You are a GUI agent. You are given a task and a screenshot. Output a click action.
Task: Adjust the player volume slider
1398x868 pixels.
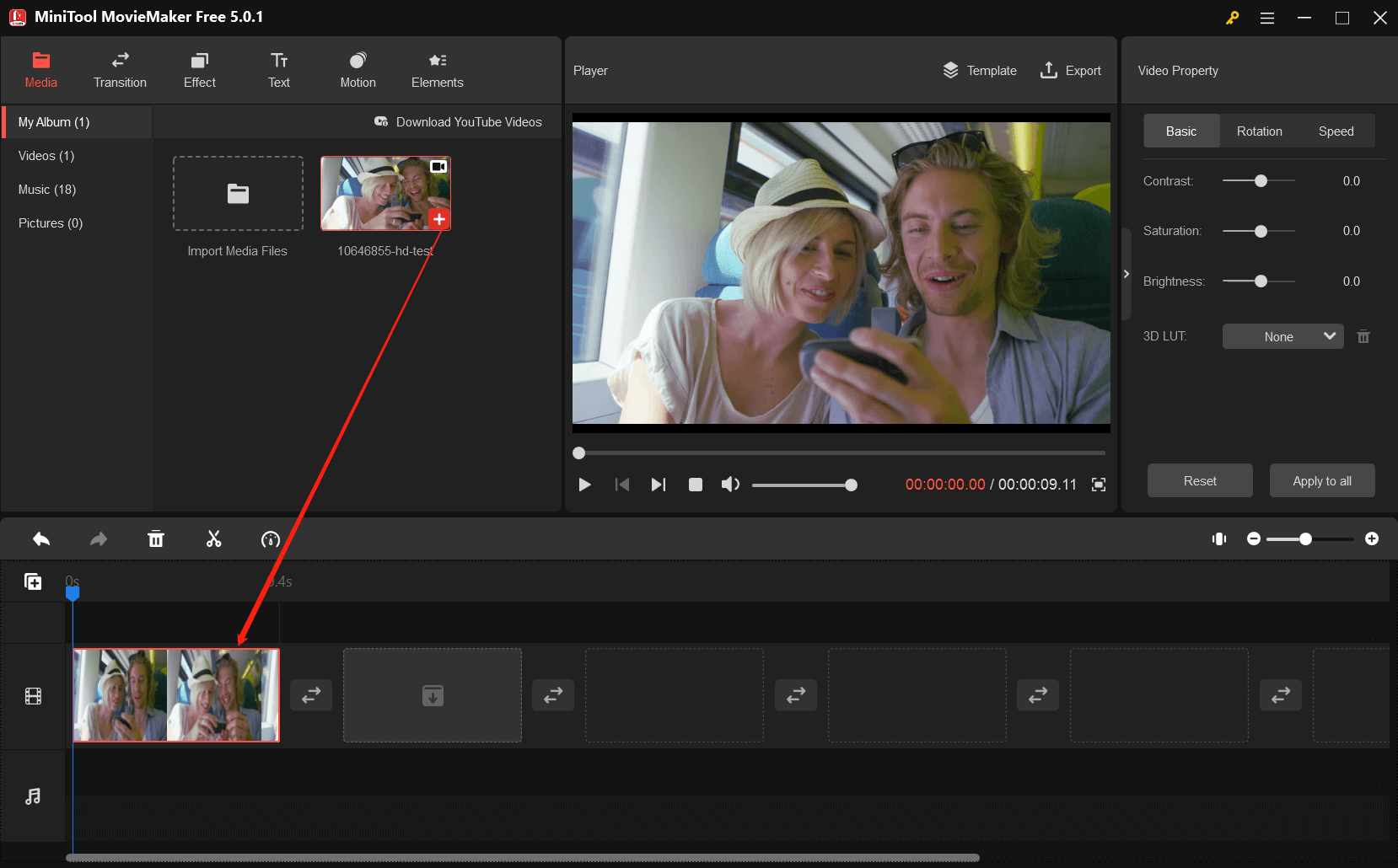pos(804,485)
